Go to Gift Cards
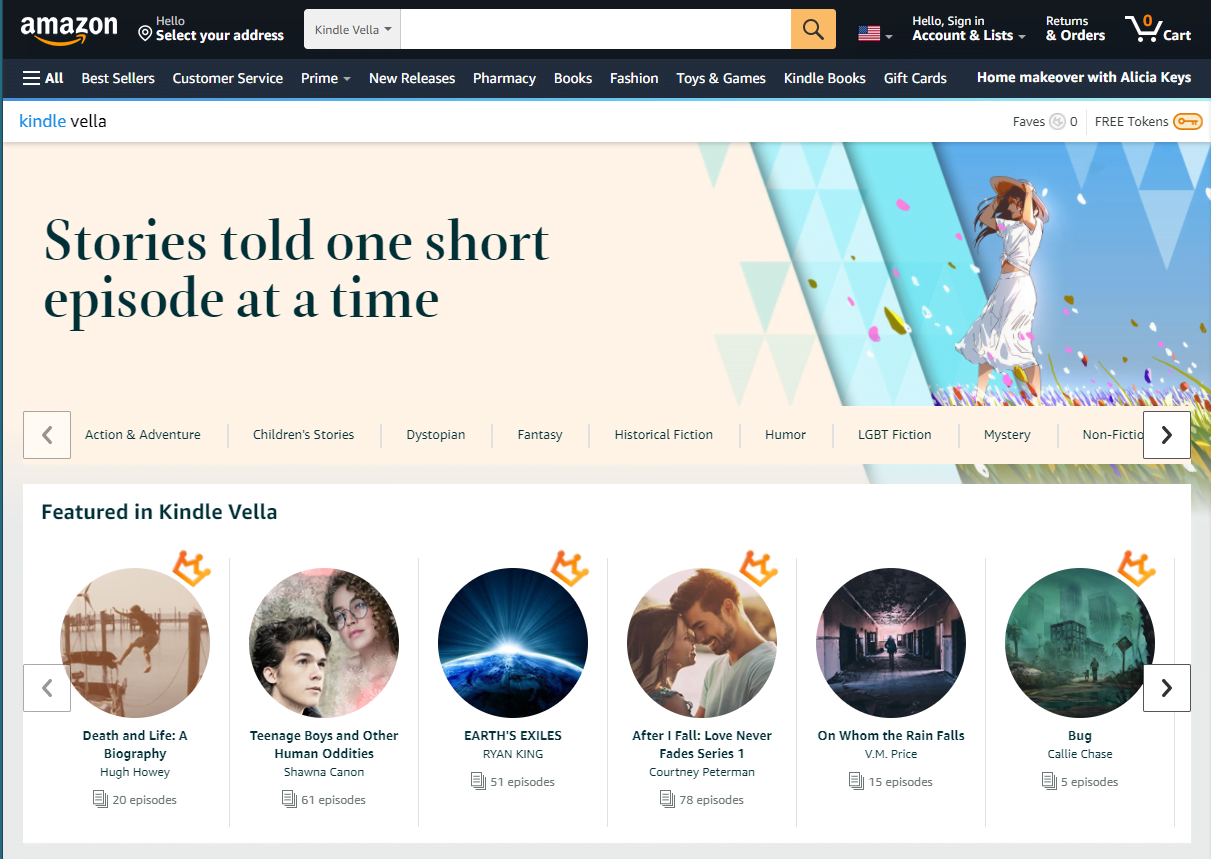Image resolution: width=1211 pixels, height=859 pixels. 915,78
